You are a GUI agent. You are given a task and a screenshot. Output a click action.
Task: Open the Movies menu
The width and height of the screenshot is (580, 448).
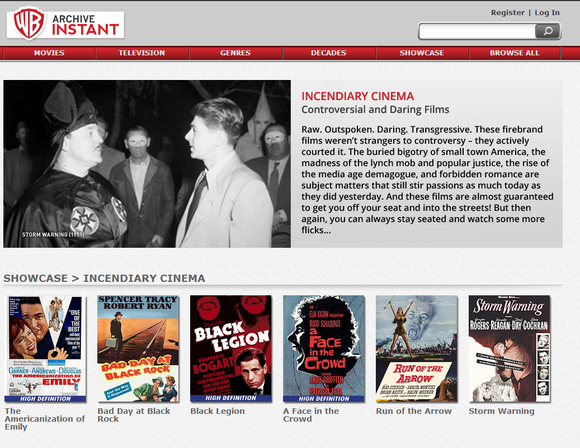[49, 53]
